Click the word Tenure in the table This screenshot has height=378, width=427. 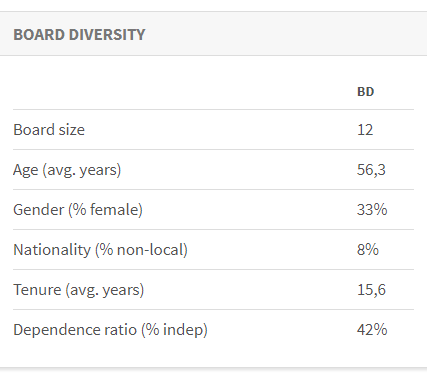coord(37,290)
